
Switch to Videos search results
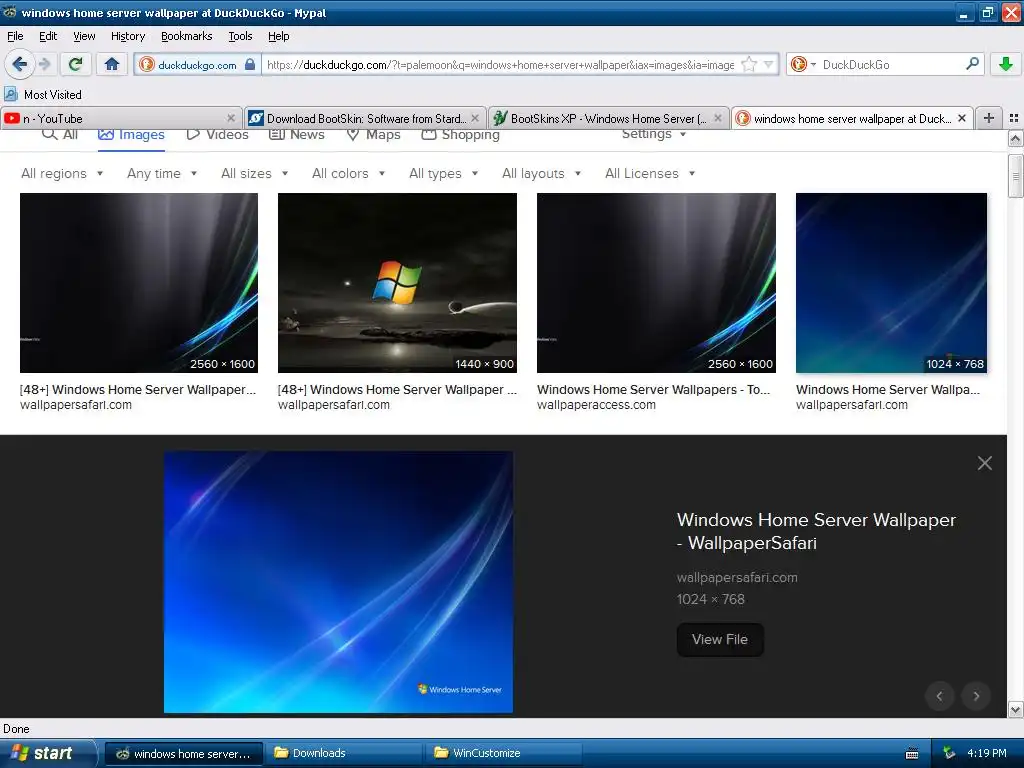[x=217, y=135]
